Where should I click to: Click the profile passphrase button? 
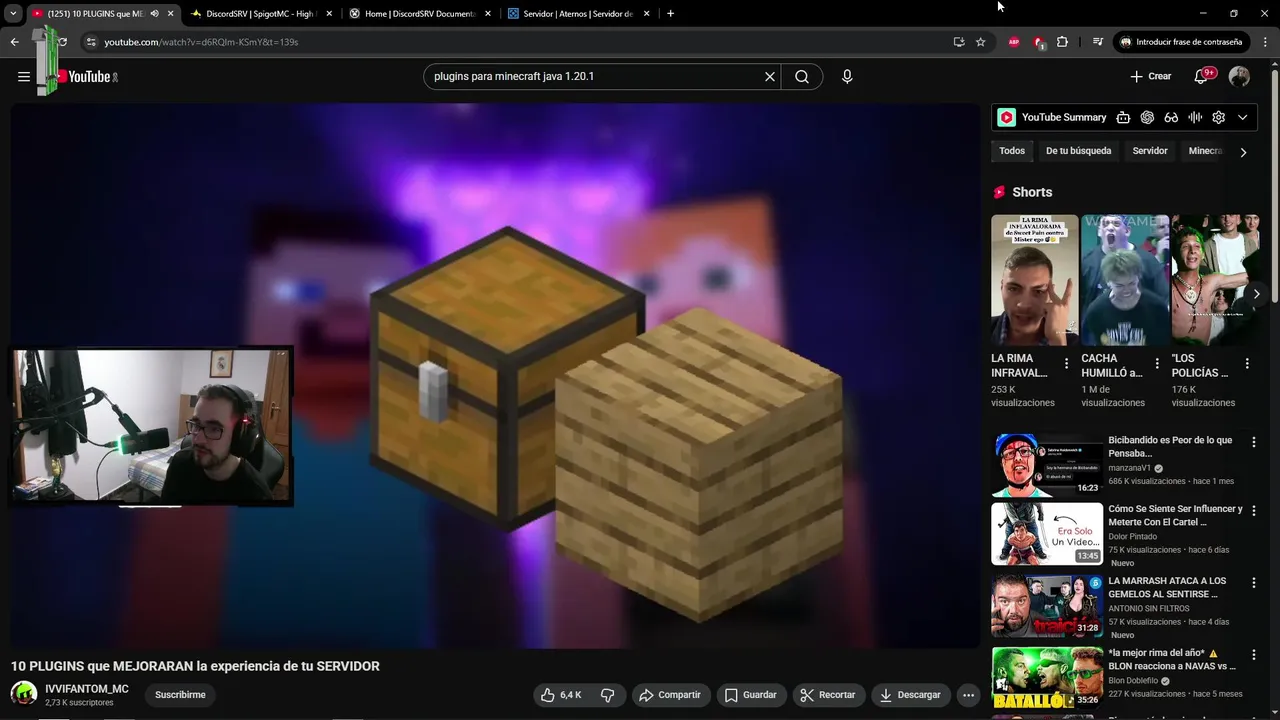(x=1180, y=42)
